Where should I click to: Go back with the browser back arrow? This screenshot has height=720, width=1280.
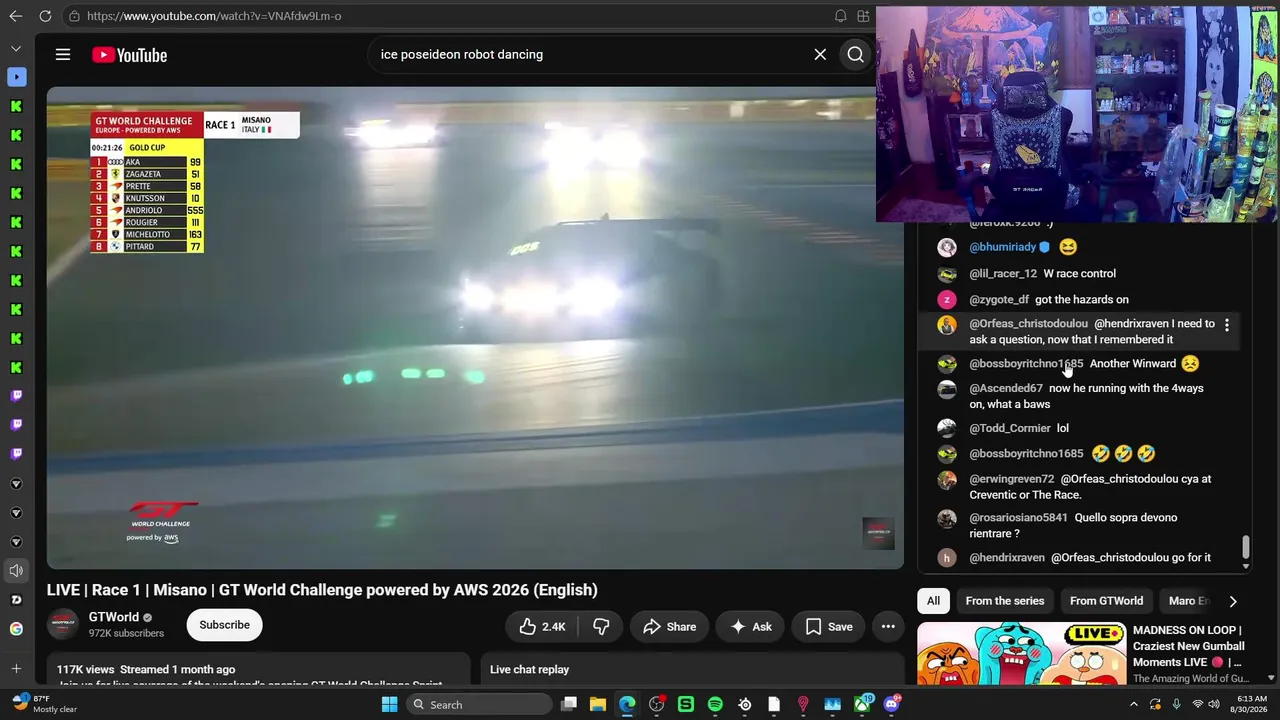point(16,16)
